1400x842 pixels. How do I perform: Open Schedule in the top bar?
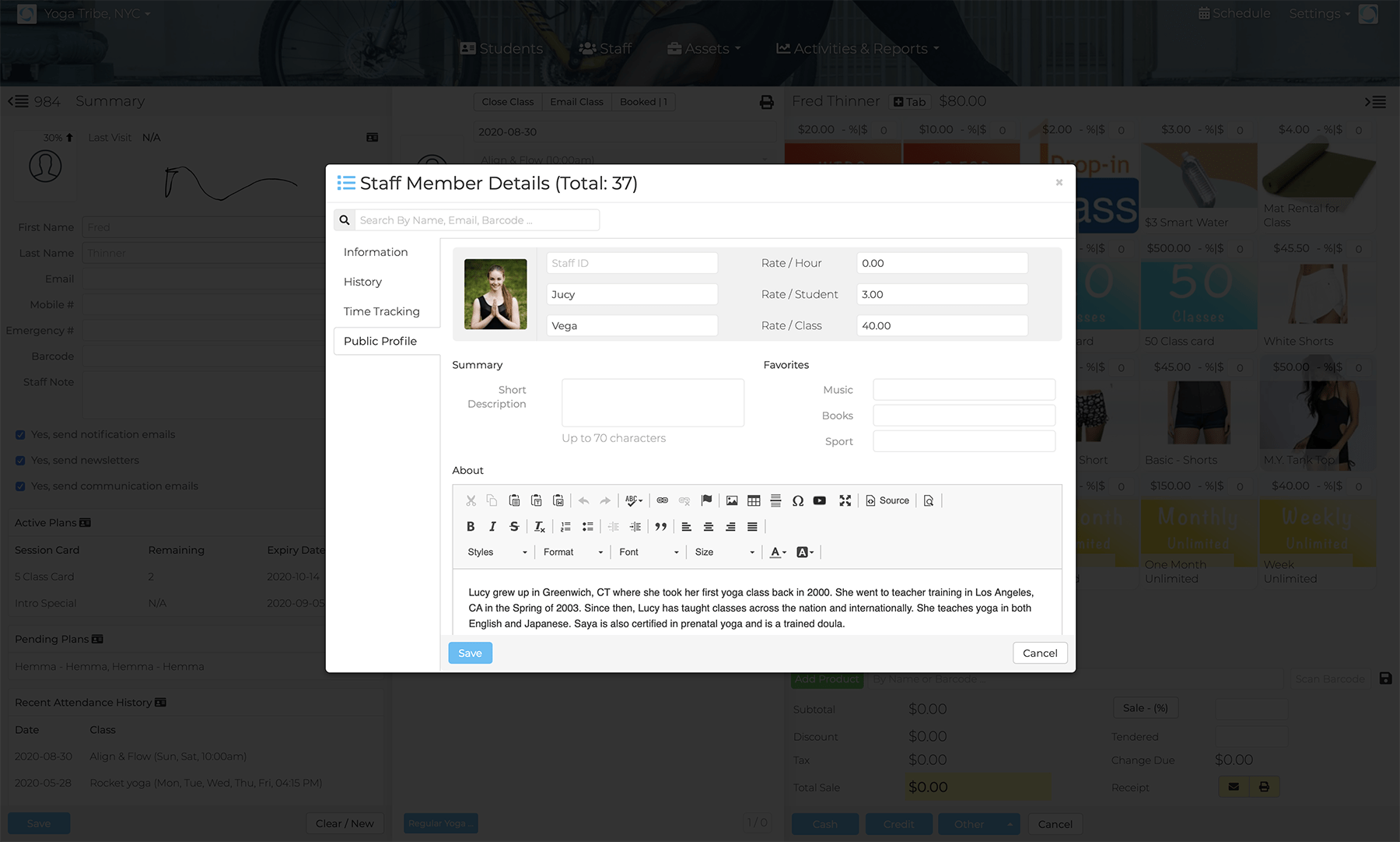coord(1234,13)
